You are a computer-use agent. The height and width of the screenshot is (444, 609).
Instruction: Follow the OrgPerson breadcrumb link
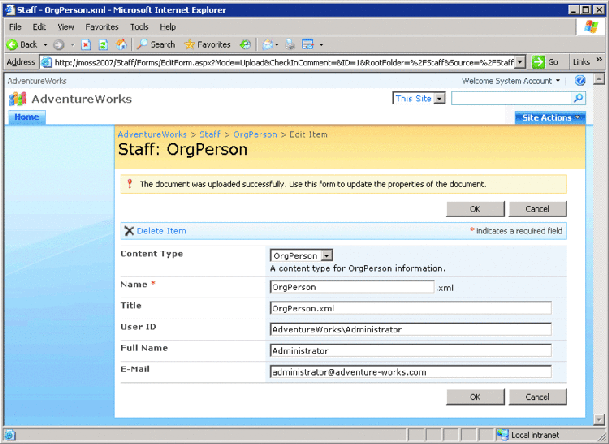pos(255,134)
